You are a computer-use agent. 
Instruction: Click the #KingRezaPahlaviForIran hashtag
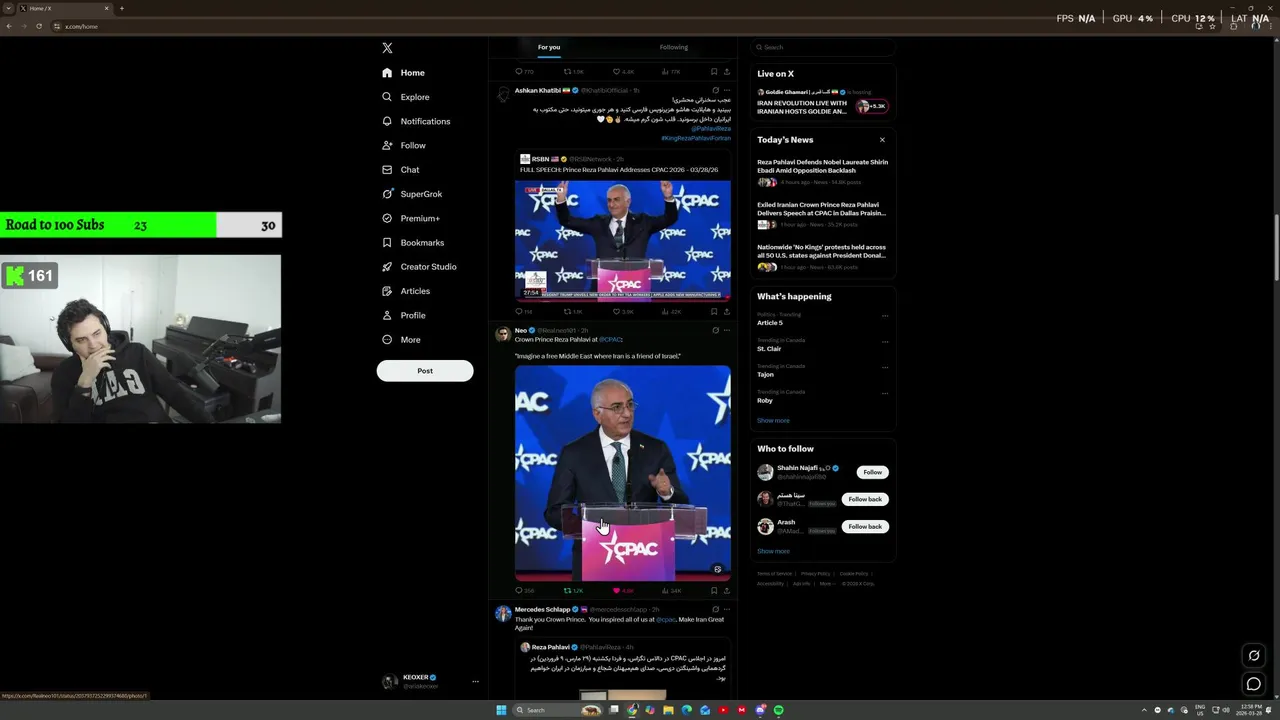point(696,138)
